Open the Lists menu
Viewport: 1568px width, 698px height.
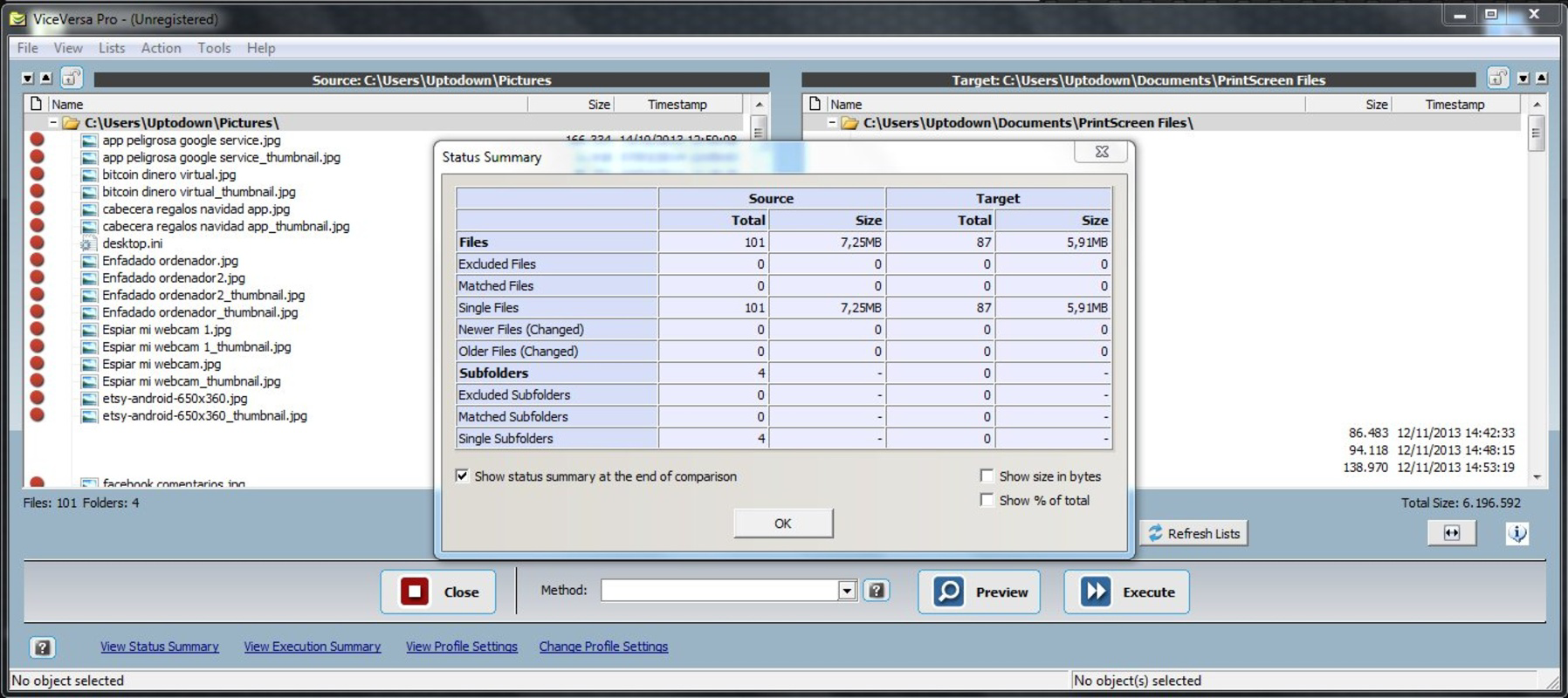click(x=112, y=48)
